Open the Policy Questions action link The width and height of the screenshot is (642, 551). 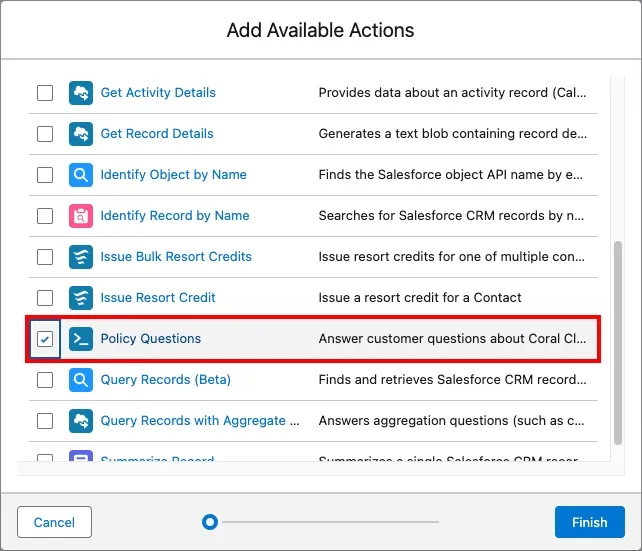coord(150,339)
